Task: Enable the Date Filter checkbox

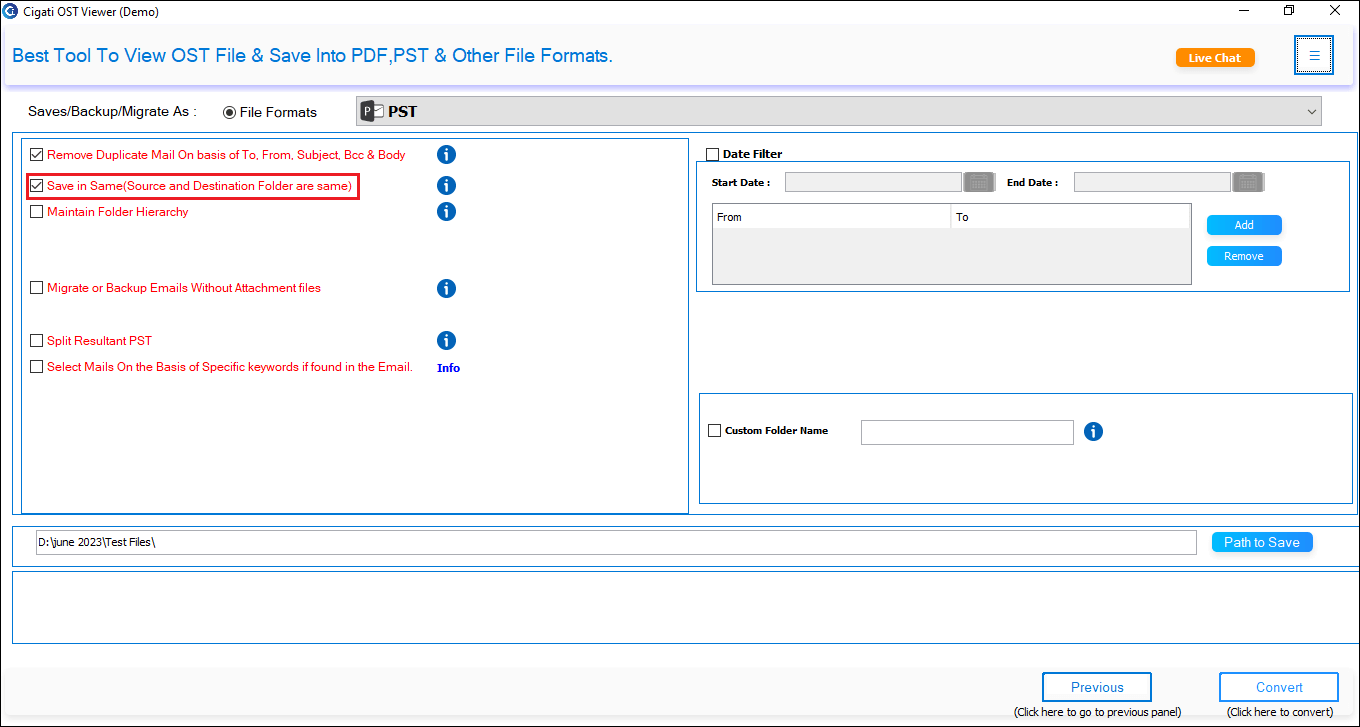Action: click(x=713, y=154)
